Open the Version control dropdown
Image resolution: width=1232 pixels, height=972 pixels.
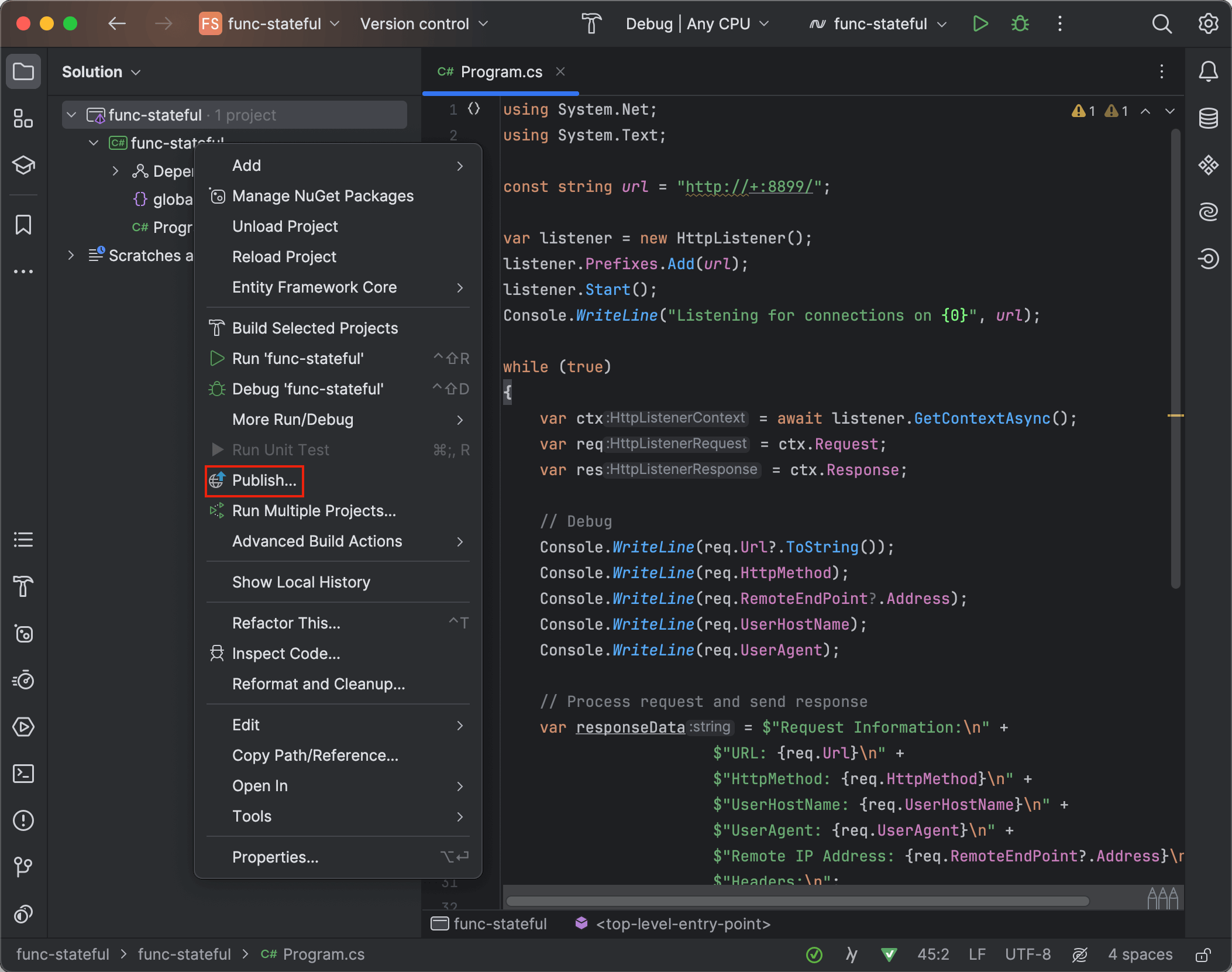click(424, 24)
